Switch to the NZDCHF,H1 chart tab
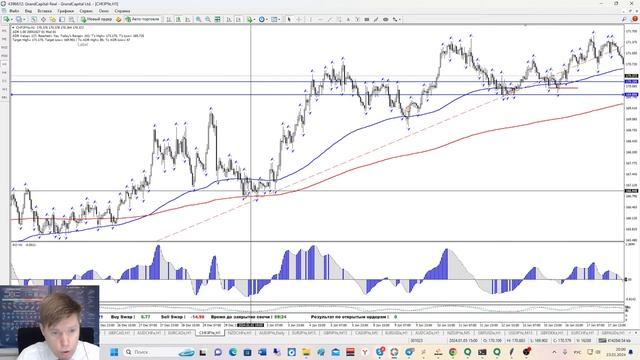Screen dimensions: 640x360 pyautogui.click(x=239, y=333)
